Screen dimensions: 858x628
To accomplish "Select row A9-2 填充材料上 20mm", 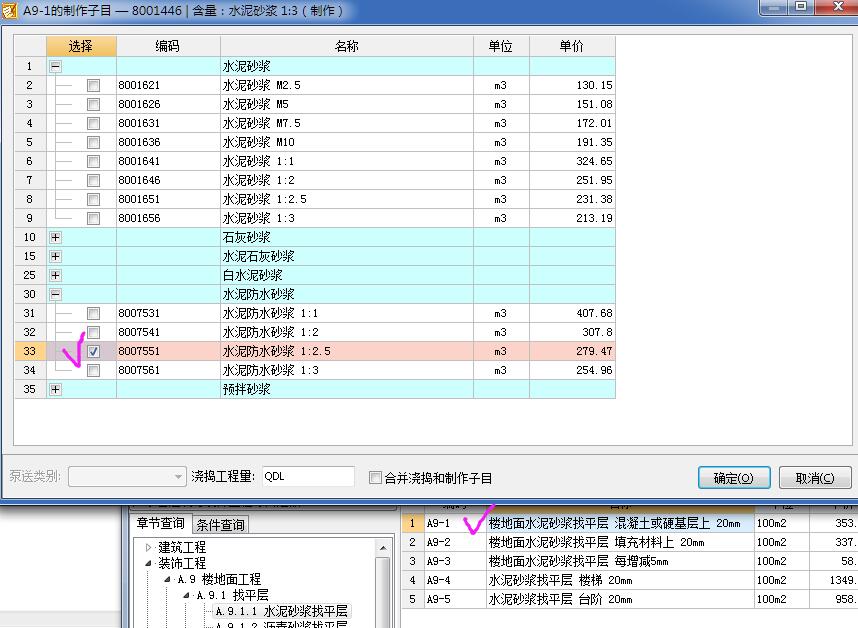I will [629, 542].
